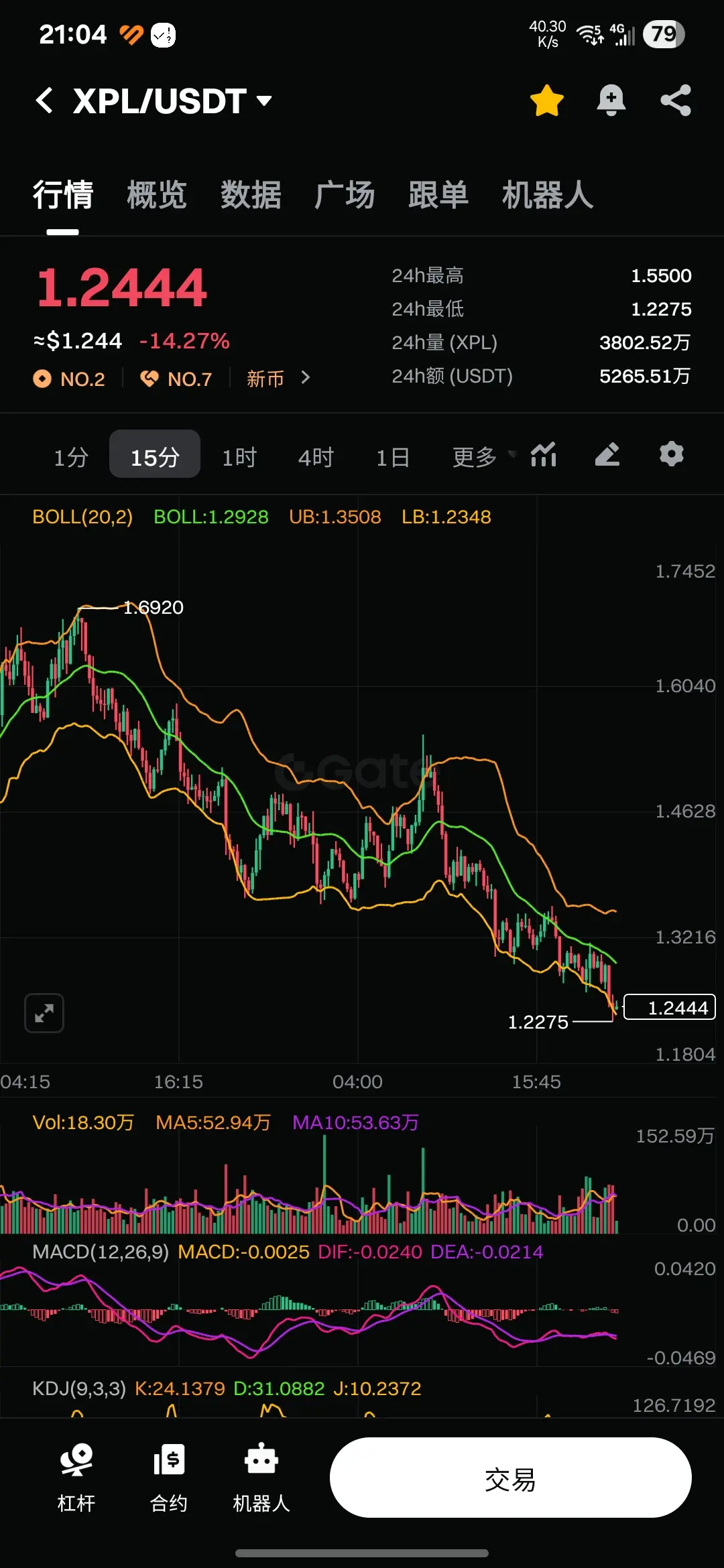Expand tags with the right chevron

(306, 378)
